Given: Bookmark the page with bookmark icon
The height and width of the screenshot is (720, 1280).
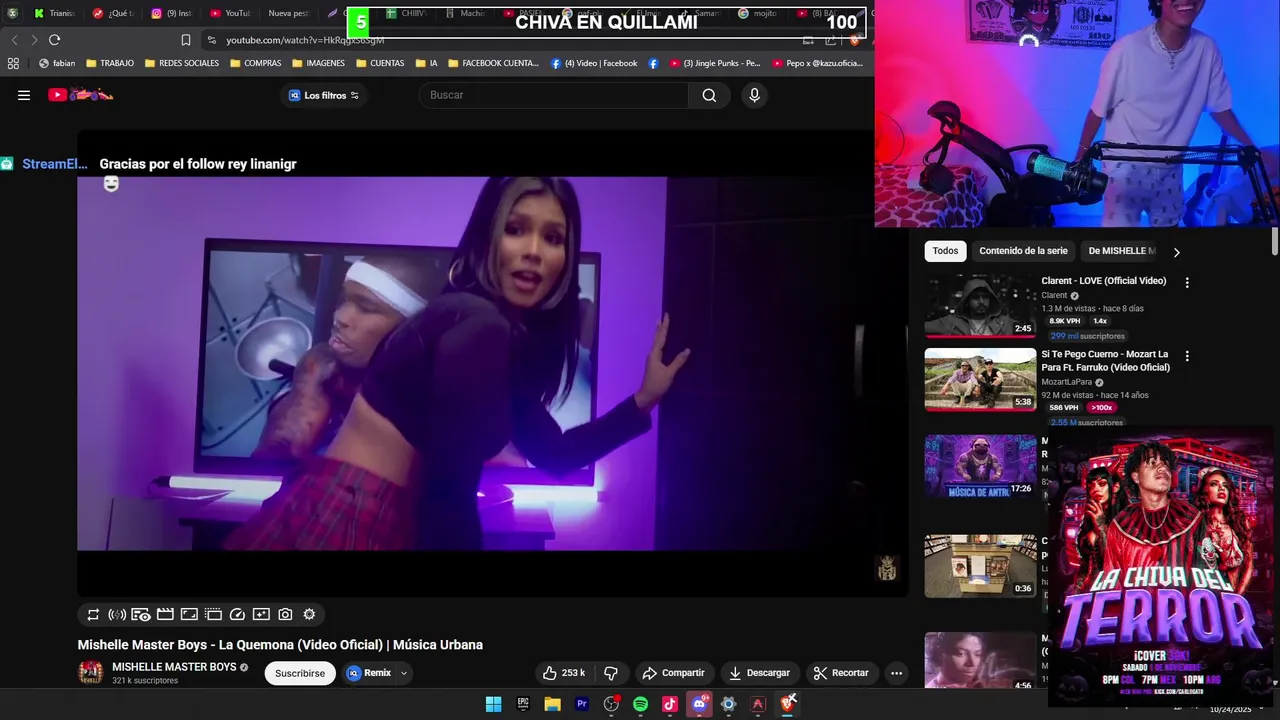Looking at the screenshot, I should tap(185, 40).
